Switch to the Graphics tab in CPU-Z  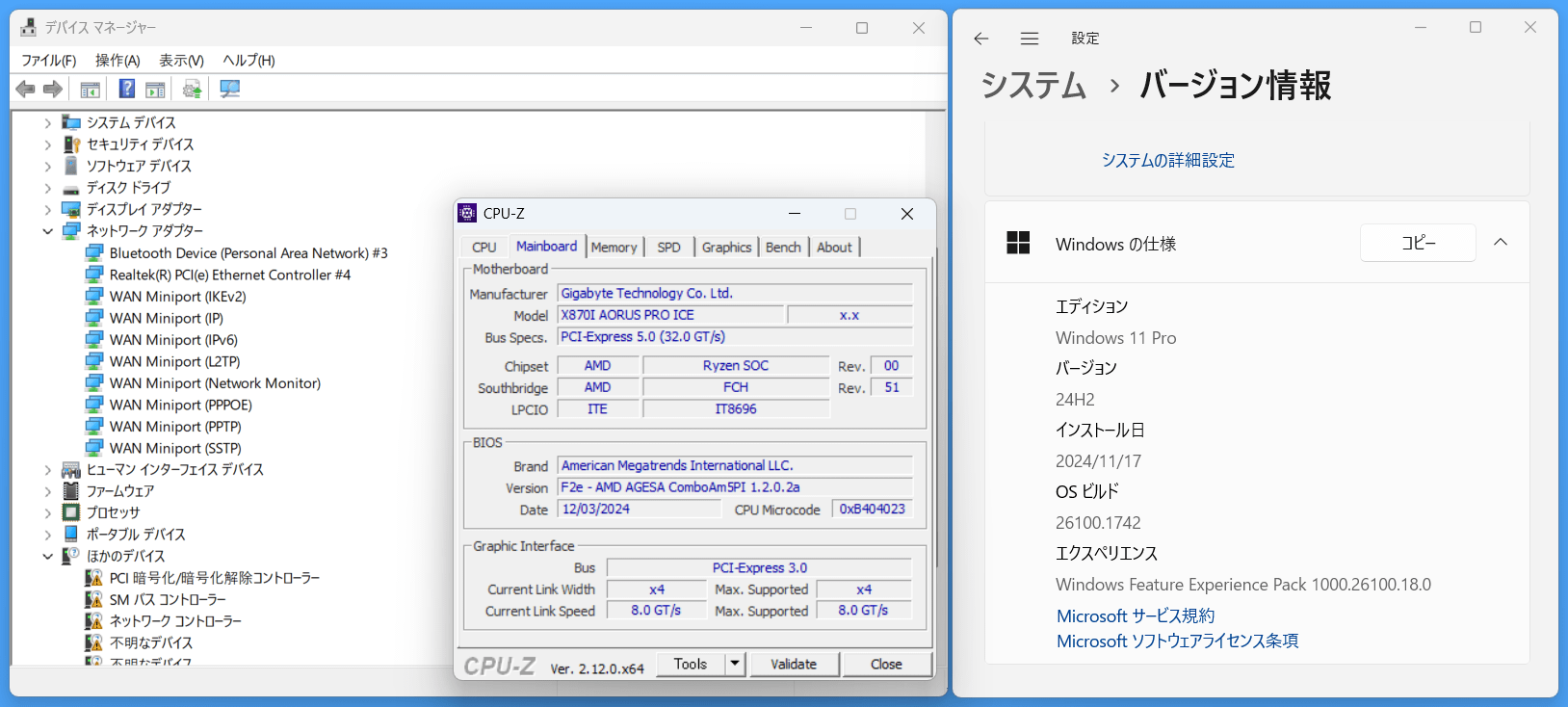coord(726,248)
